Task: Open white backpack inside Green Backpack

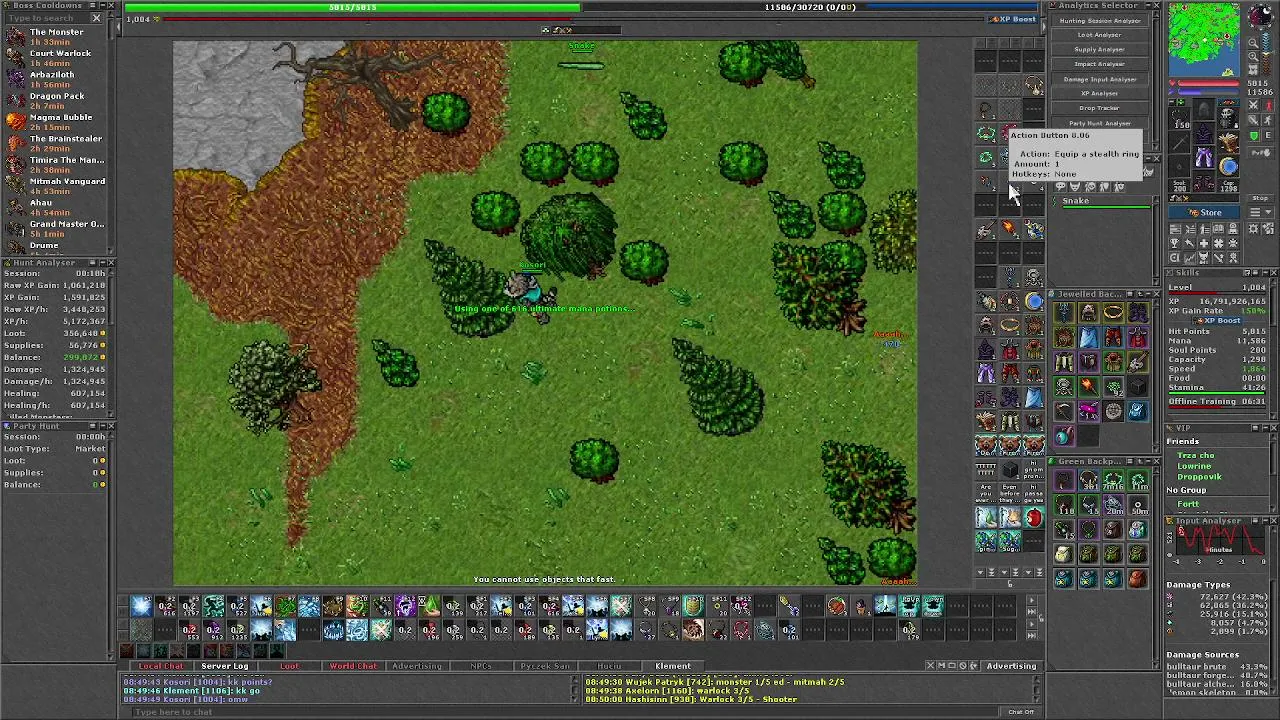Action: coord(1063,553)
